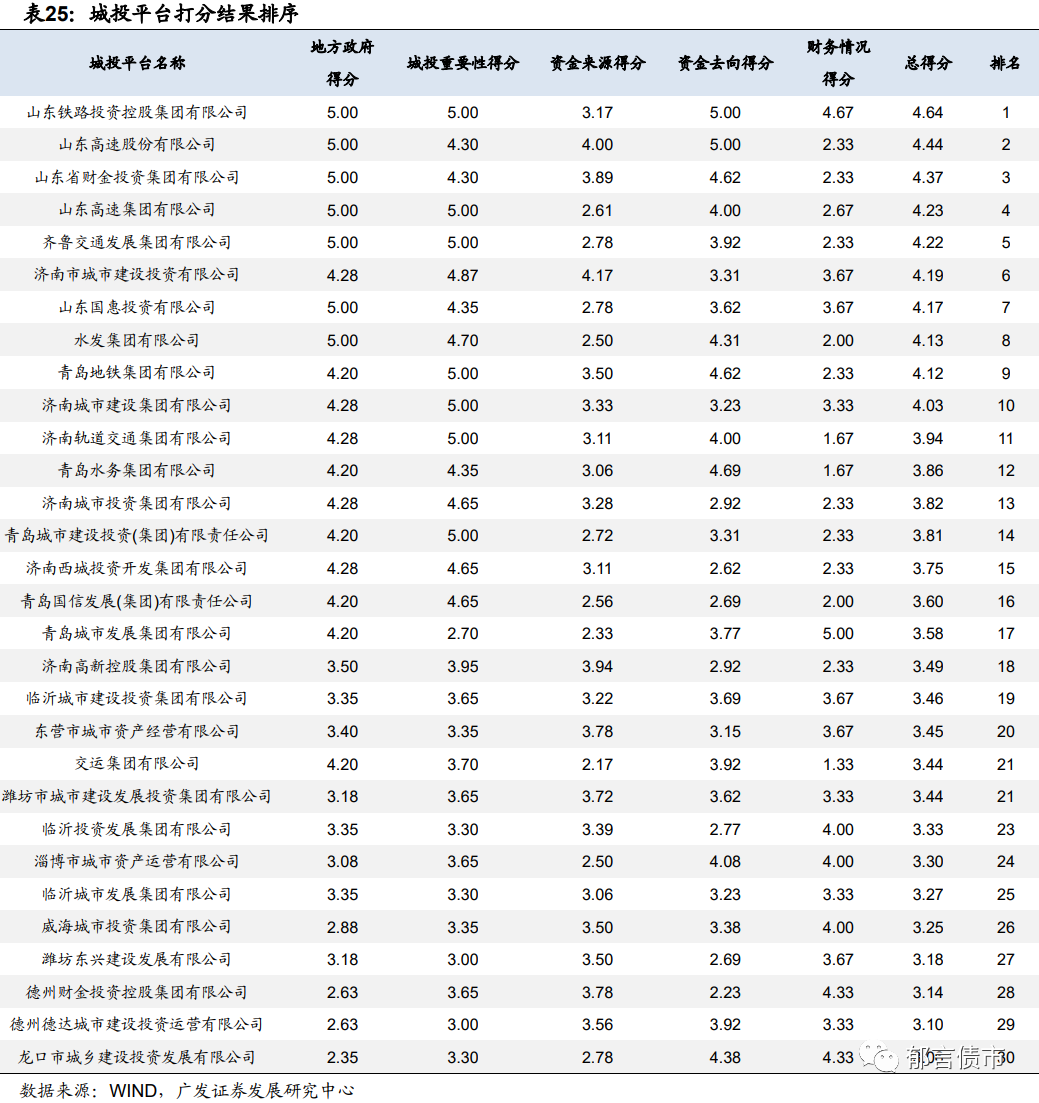The height and width of the screenshot is (1103, 1039).
Task: Click rank 23 for 临沂投资发展集团
Action: coord(1006,829)
